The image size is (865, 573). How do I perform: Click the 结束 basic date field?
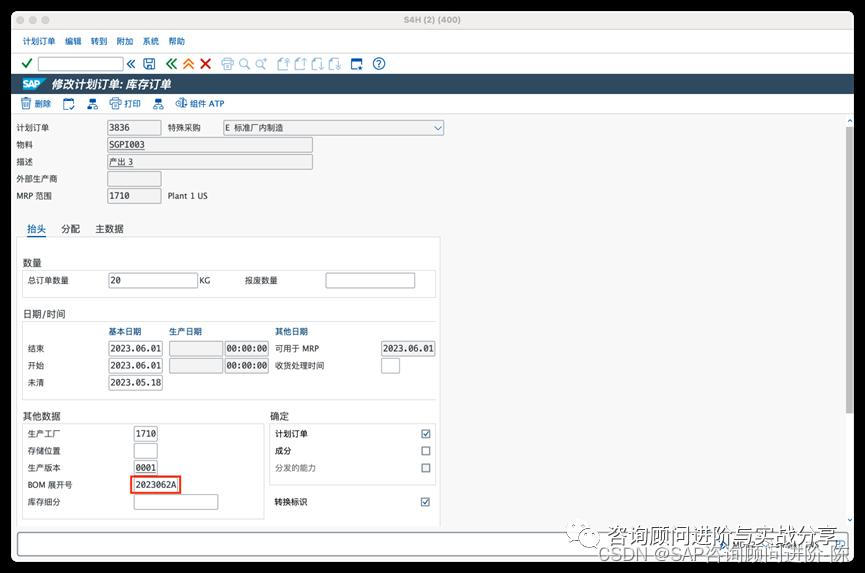click(x=135, y=349)
